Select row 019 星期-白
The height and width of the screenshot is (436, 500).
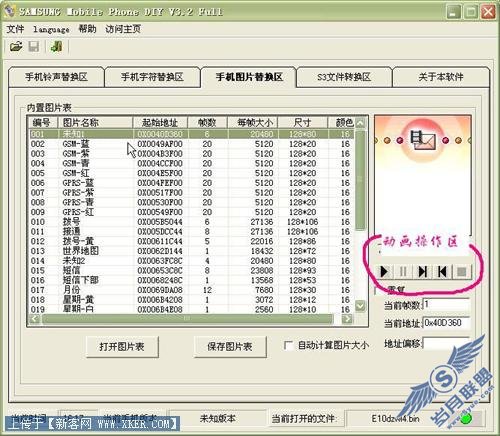tap(191, 309)
